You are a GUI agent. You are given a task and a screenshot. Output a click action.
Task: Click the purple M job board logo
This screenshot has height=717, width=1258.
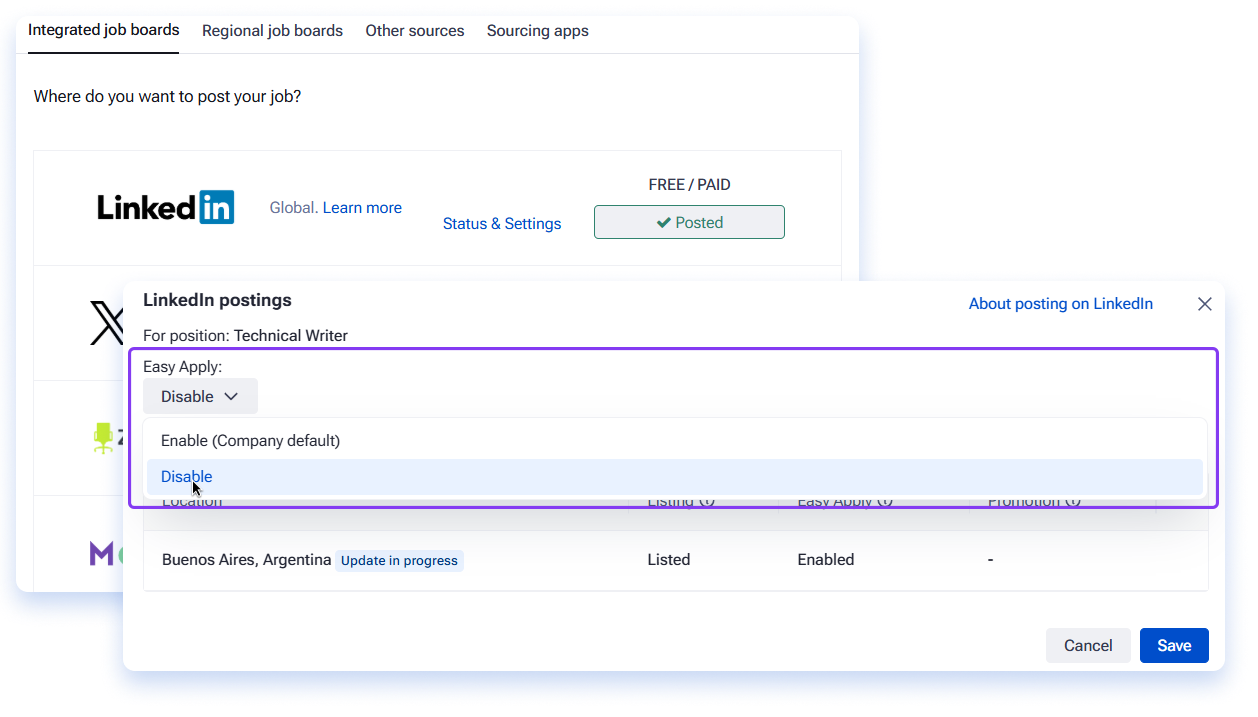[x=102, y=553]
